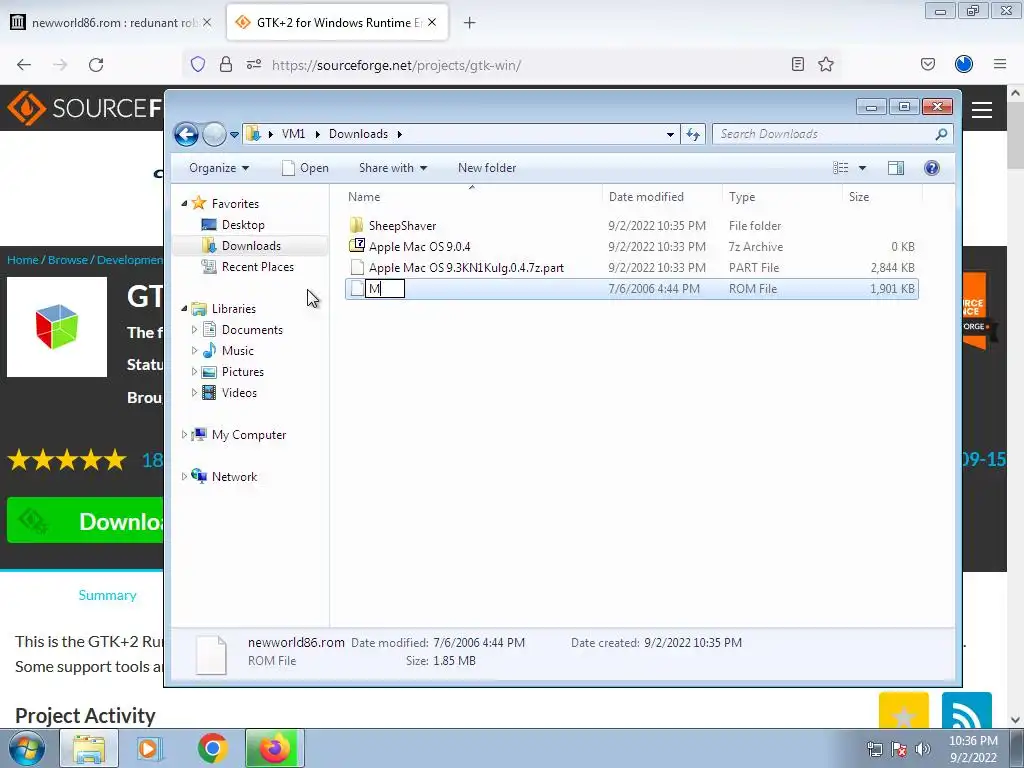Select Recent Places in Favorites

coord(257,266)
